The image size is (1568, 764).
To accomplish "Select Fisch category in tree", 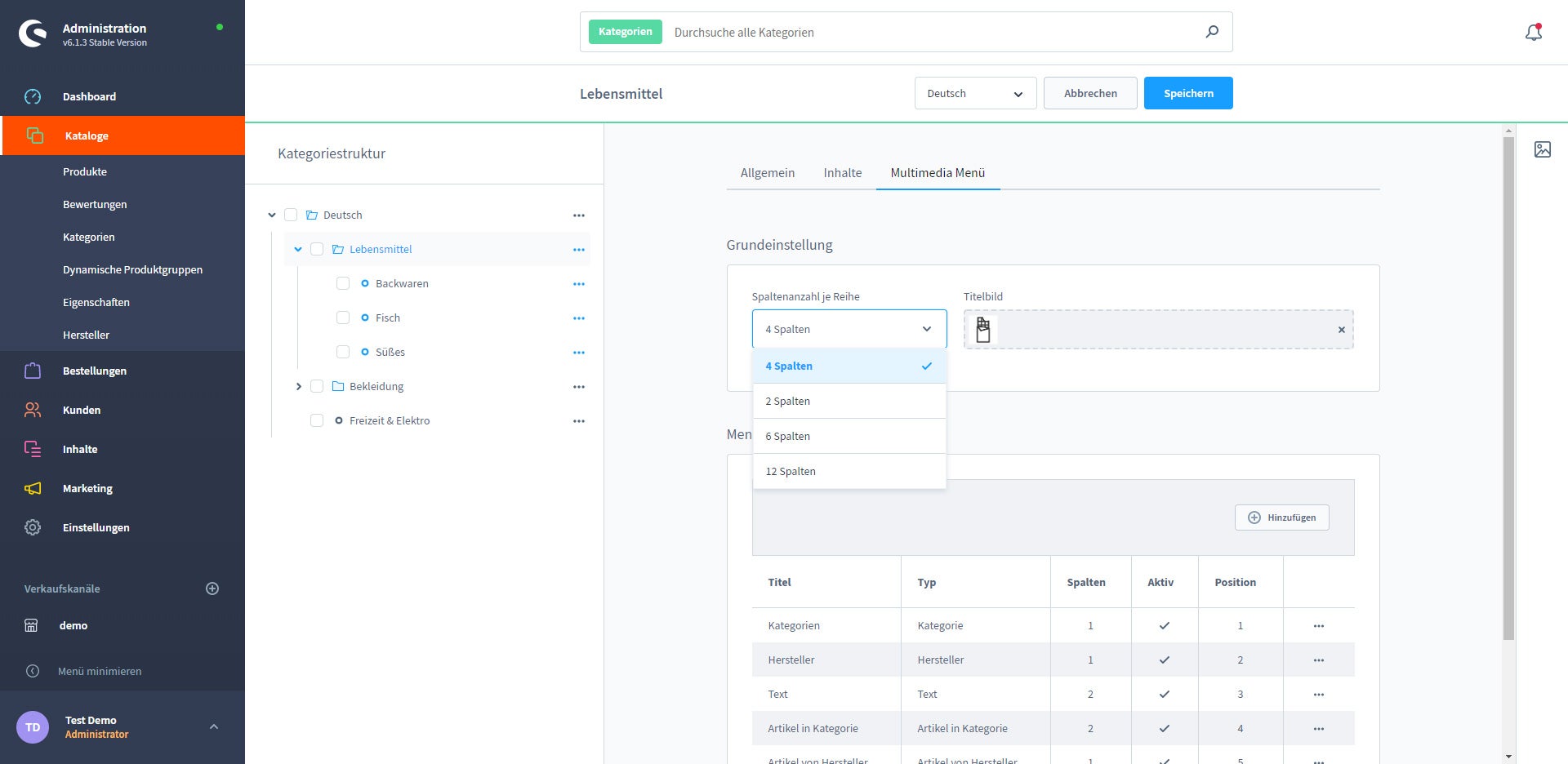I will point(388,318).
